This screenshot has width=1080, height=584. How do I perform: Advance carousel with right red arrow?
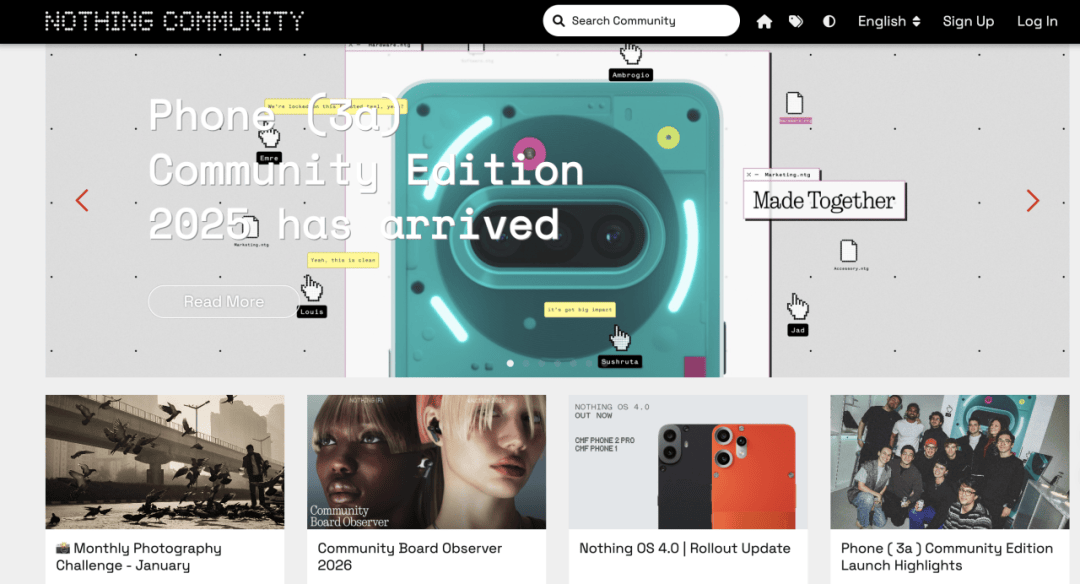pyautogui.click(x=1033, y=200)
